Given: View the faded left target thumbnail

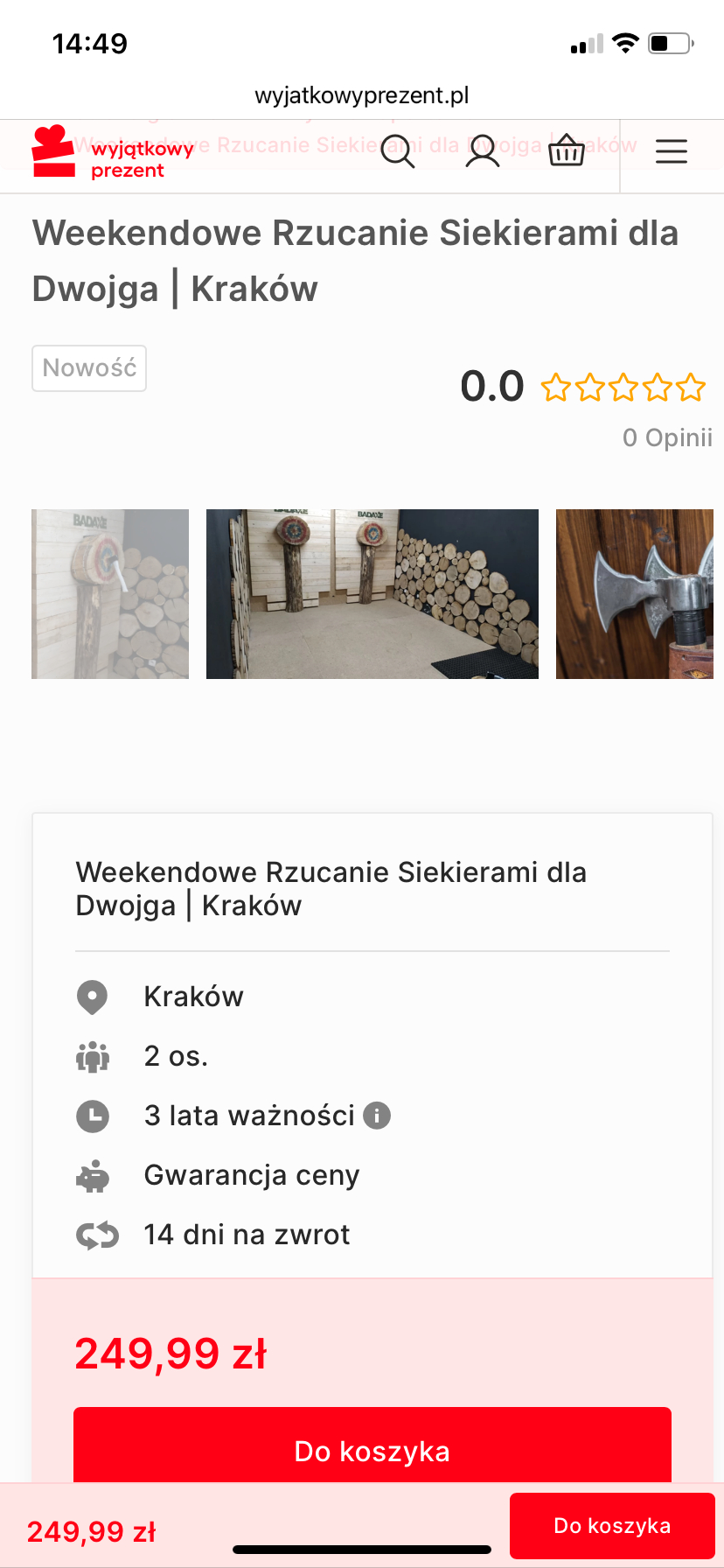Looking at the screenshot, I should (110, 594).
